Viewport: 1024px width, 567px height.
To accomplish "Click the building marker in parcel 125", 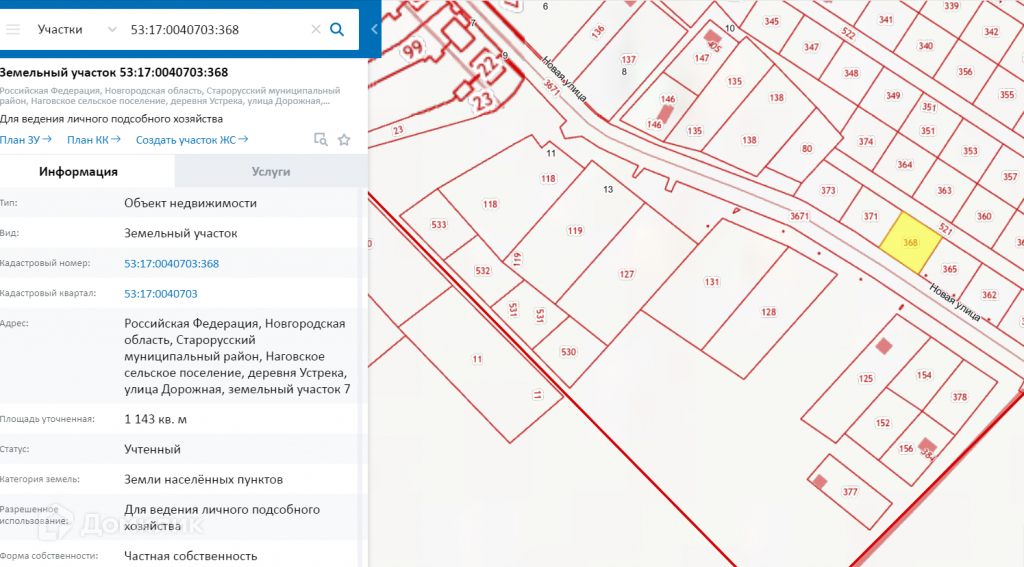I will pyautogui.click(x=884, y=347).
